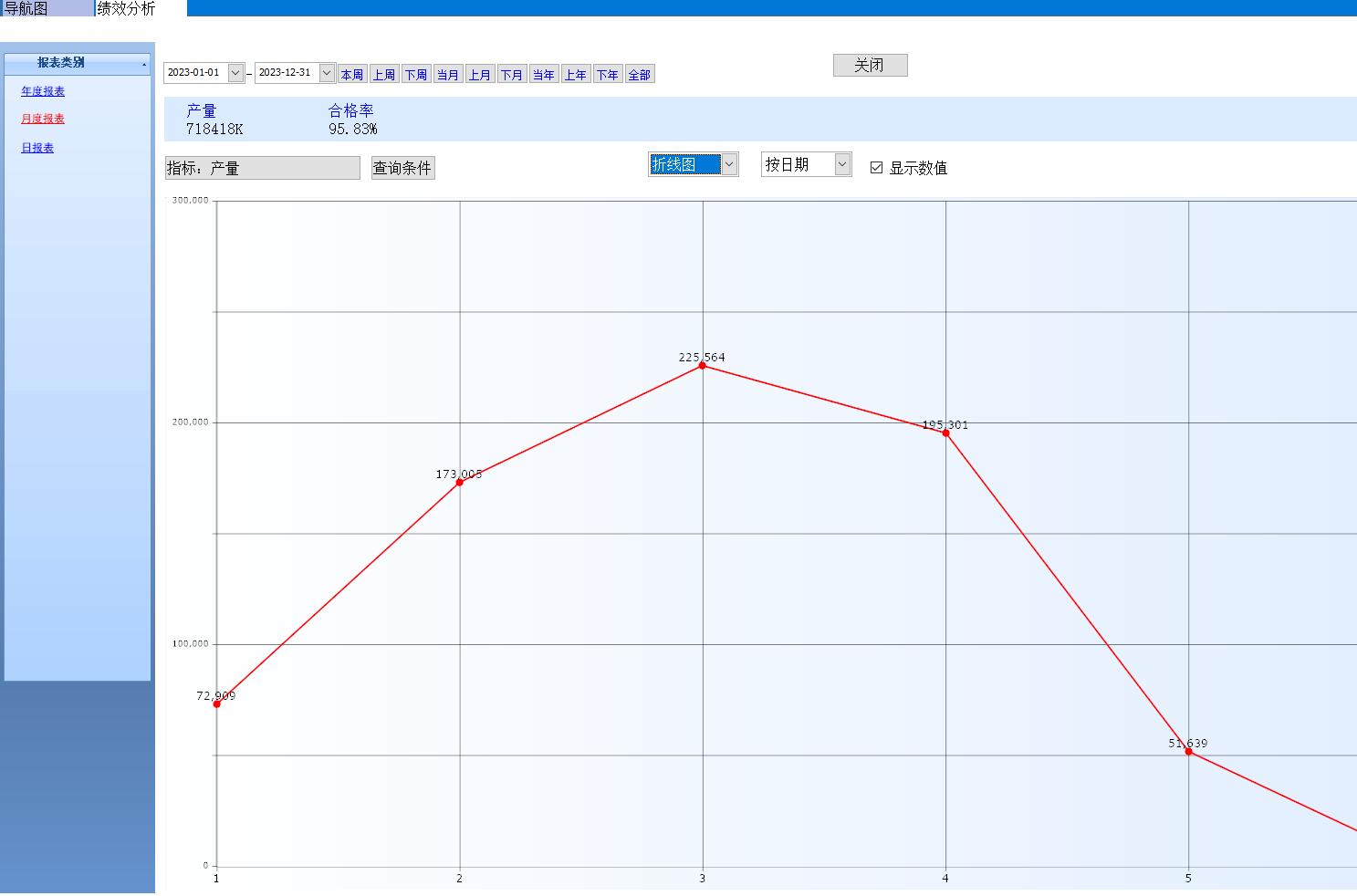Screen dimensions: 1357x896
Task: Set the range to 上月
Action: pyautogui.click(x=480, y=75)
